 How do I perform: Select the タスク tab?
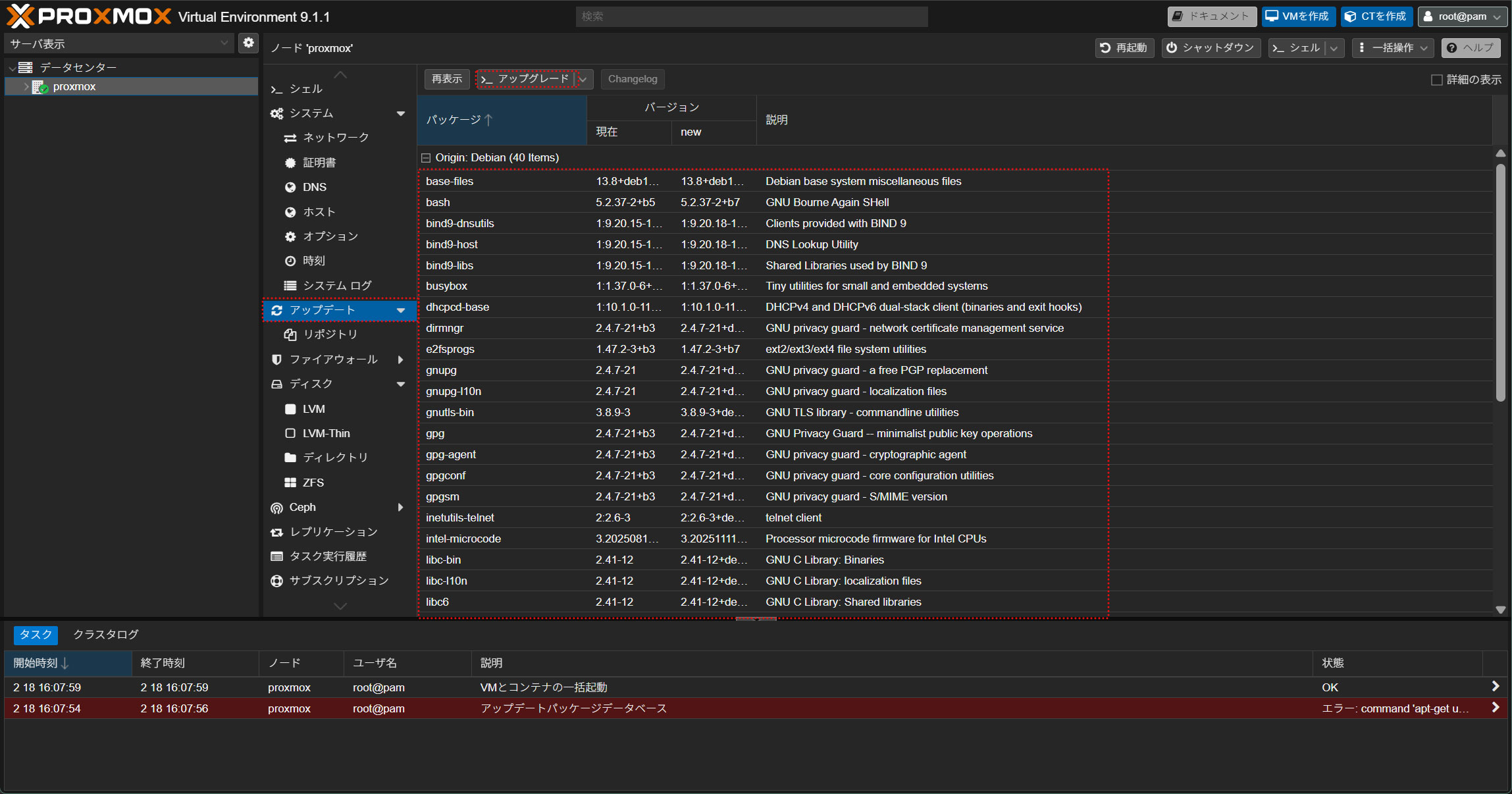pyautogui.click(x=36, y=635)
